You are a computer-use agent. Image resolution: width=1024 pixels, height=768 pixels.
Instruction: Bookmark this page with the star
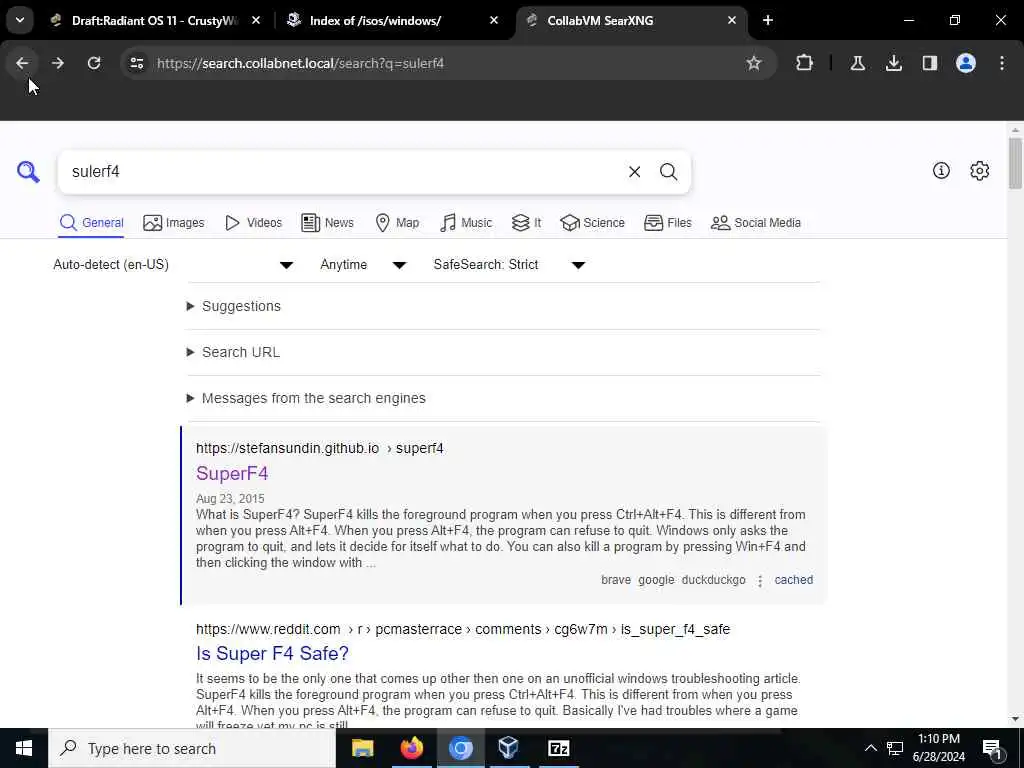754,63
